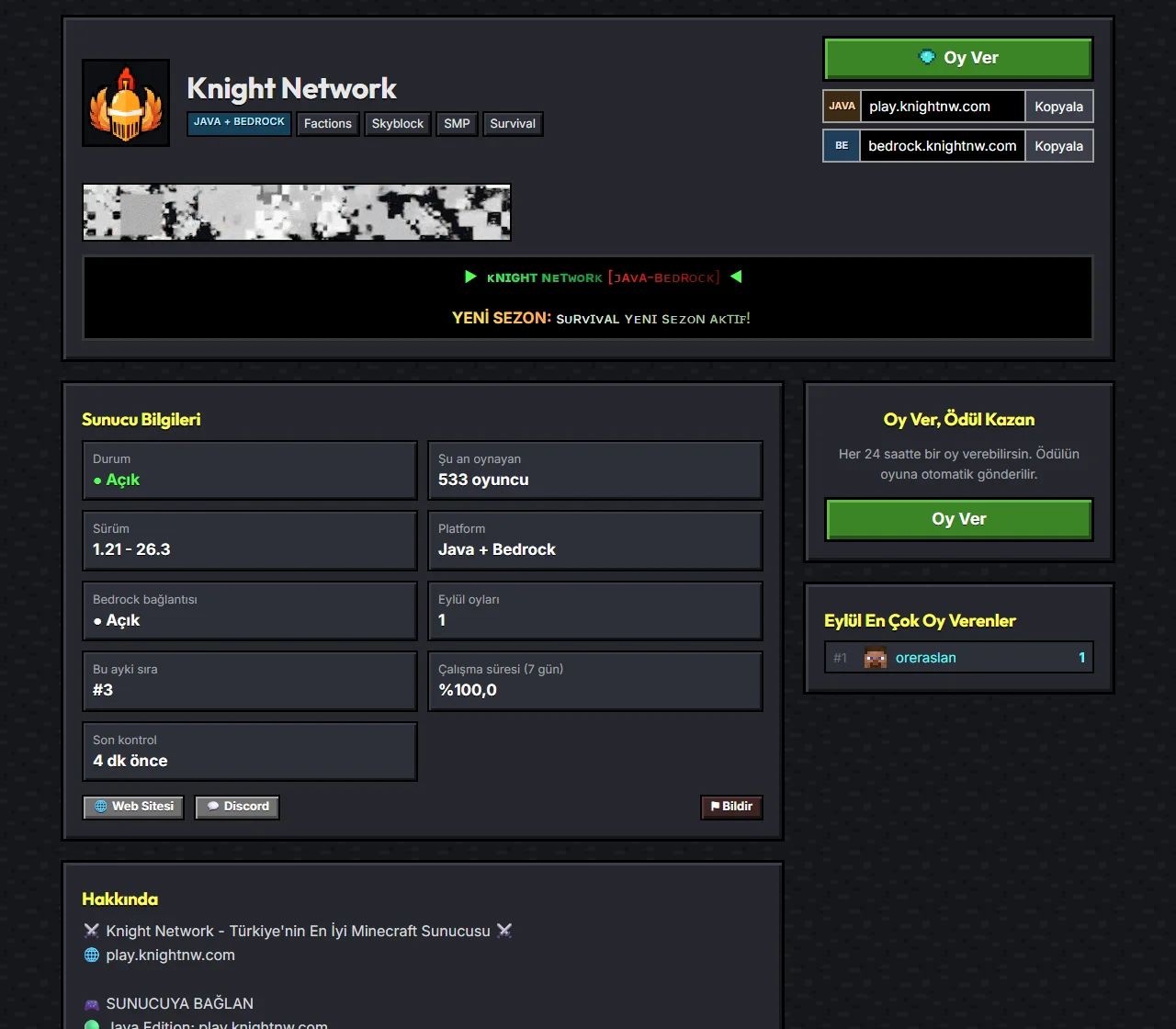Screen dimensions: 1176x1029
Task: Click the Knight Network helmet logo
Action: pos(126,103)
